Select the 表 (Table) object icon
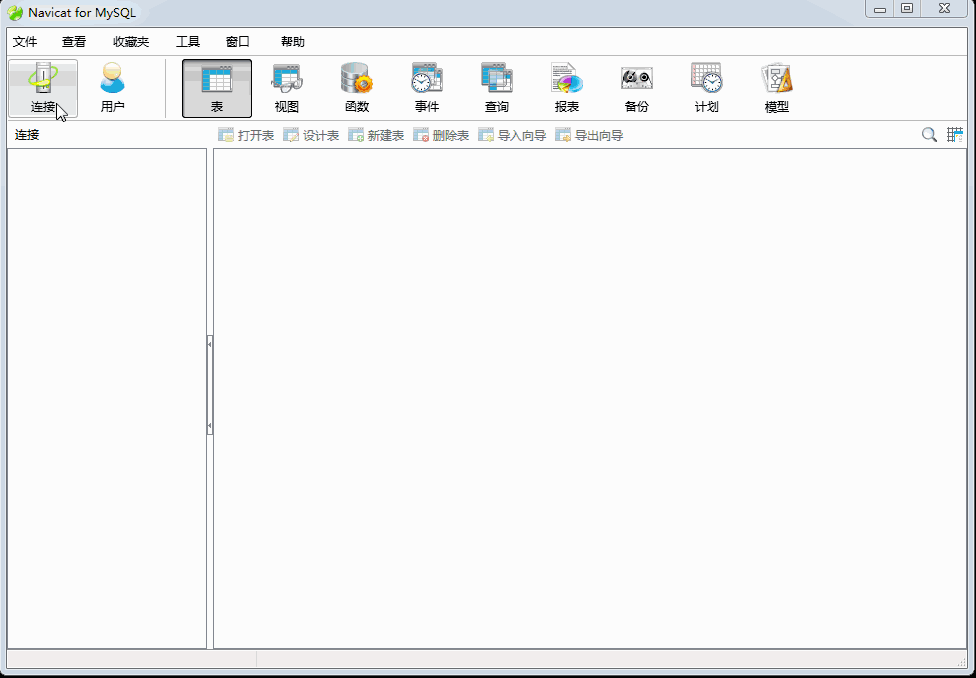Image resolution: width=976 pixels, height=678 pixels. click(217, 88)
